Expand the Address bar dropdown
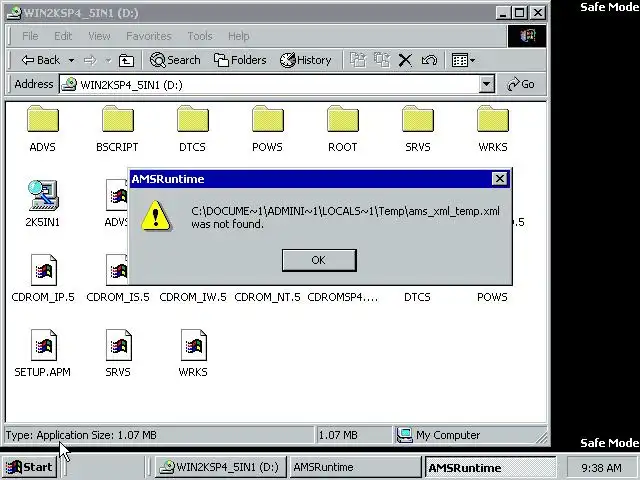Viewport: 640px width, 480px height. 486,84
